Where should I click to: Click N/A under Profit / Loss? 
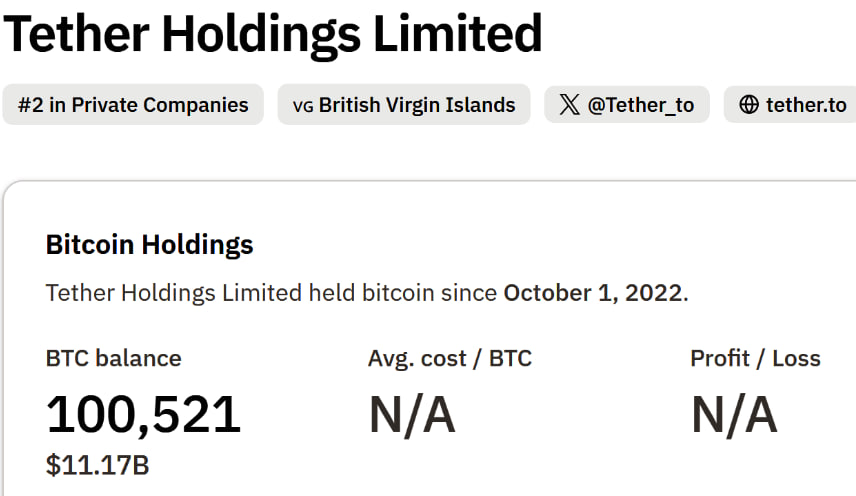pos(734,414)
